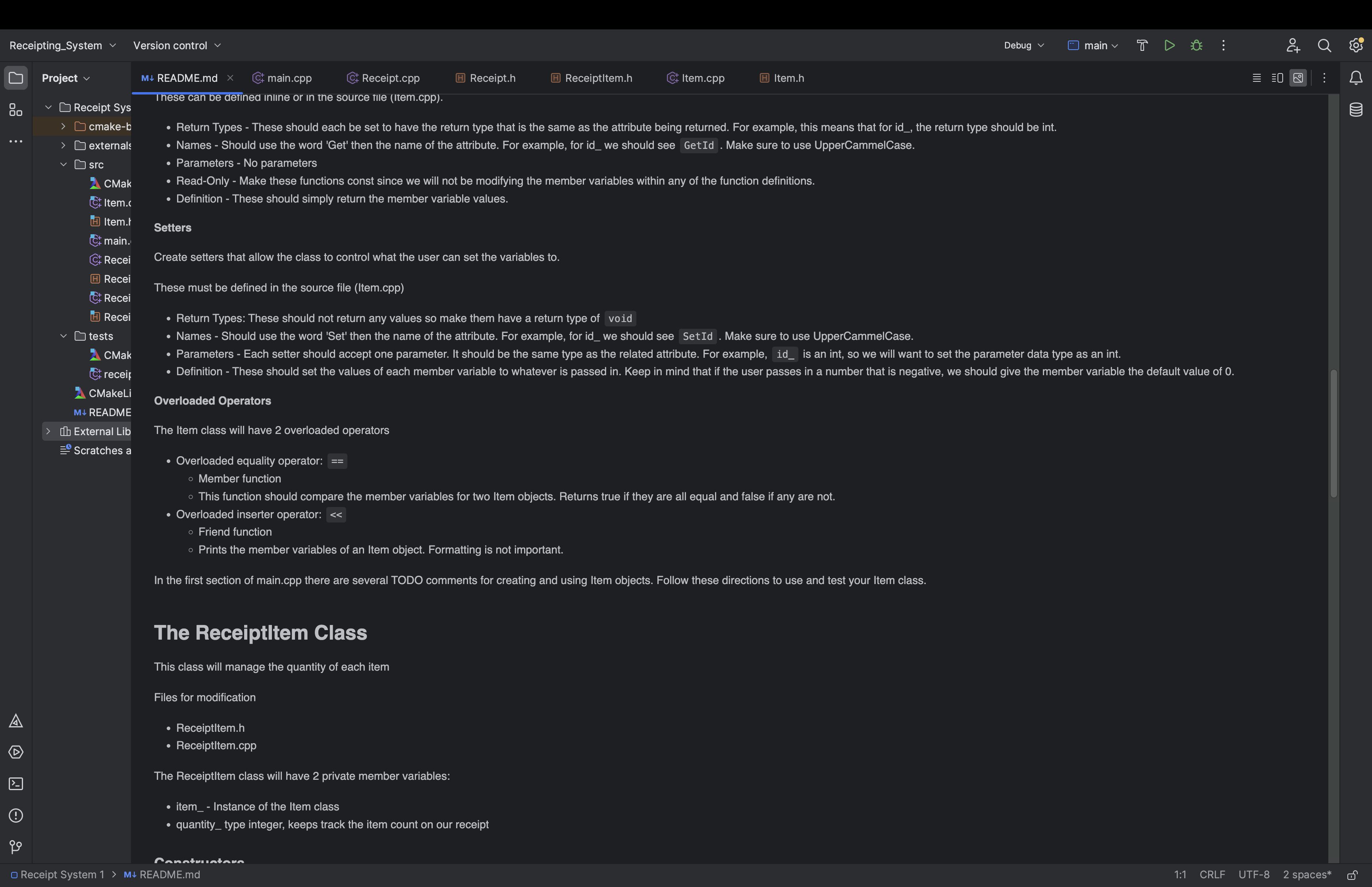This screenshot has width=1372, height=887.
Task: Click the UTF-8 encoding indicator
Action: (1253, 874)
